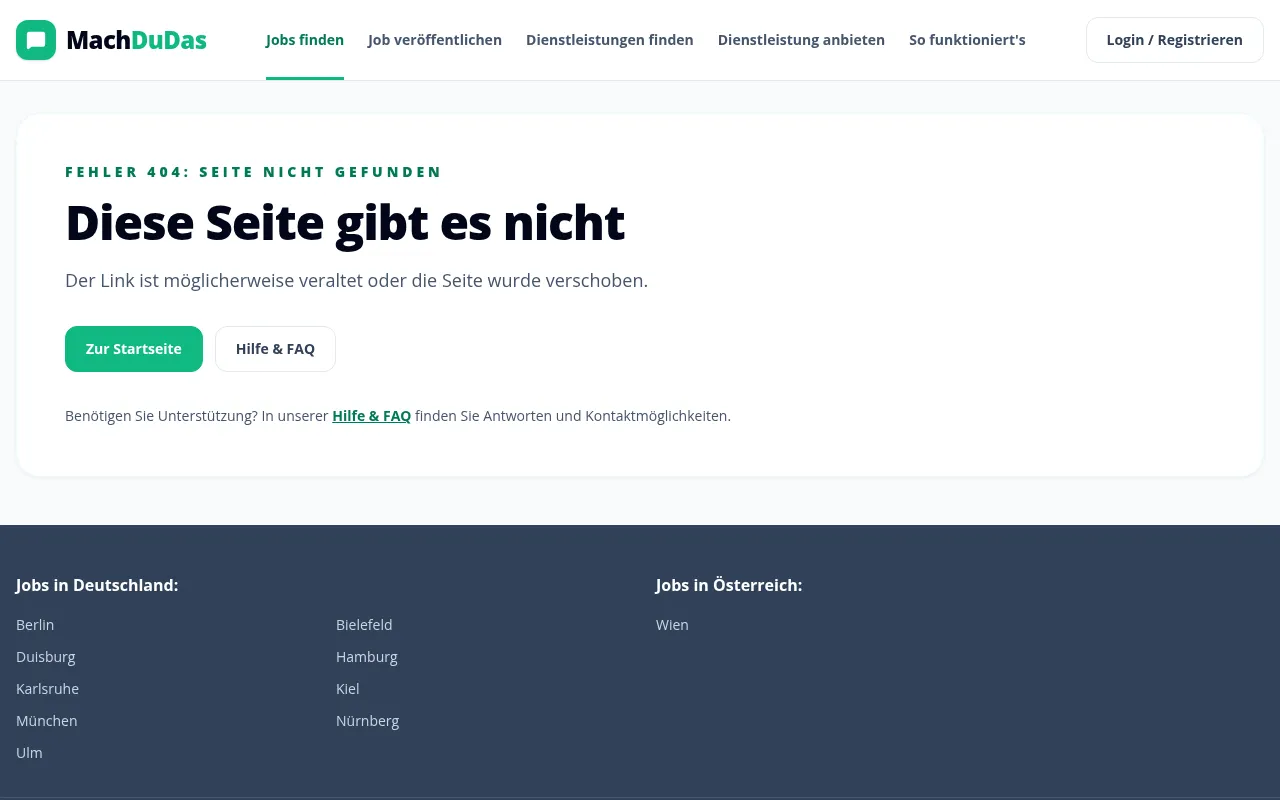Open jobs in Nürnberg
Image resolution: width=1280 pixels, height=800 pixels.
coord(368,721)
